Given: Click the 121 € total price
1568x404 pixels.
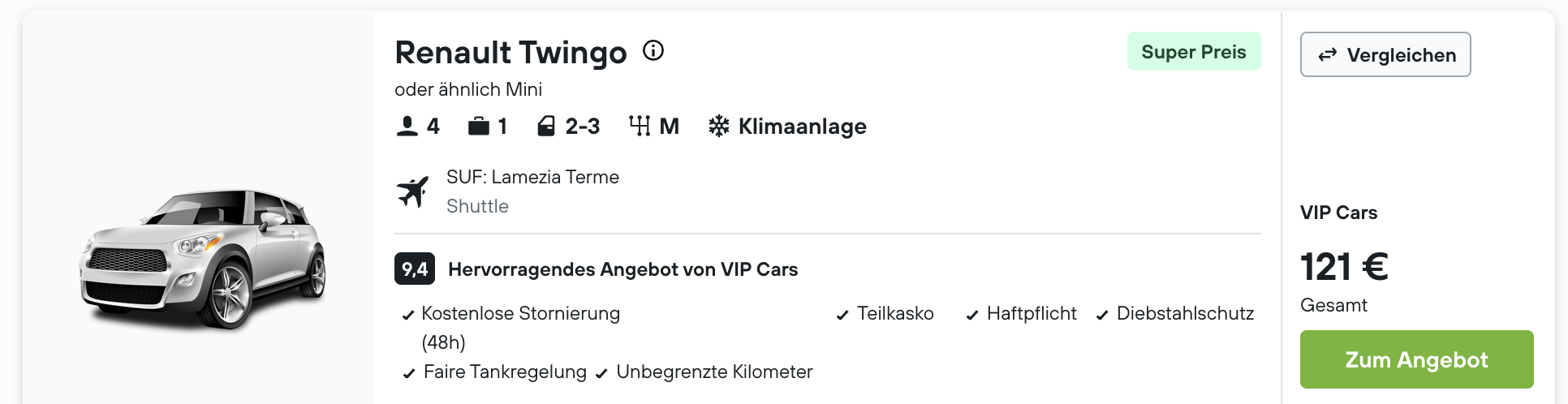Looking at the screenshot, I should [x=1344, y=266].
